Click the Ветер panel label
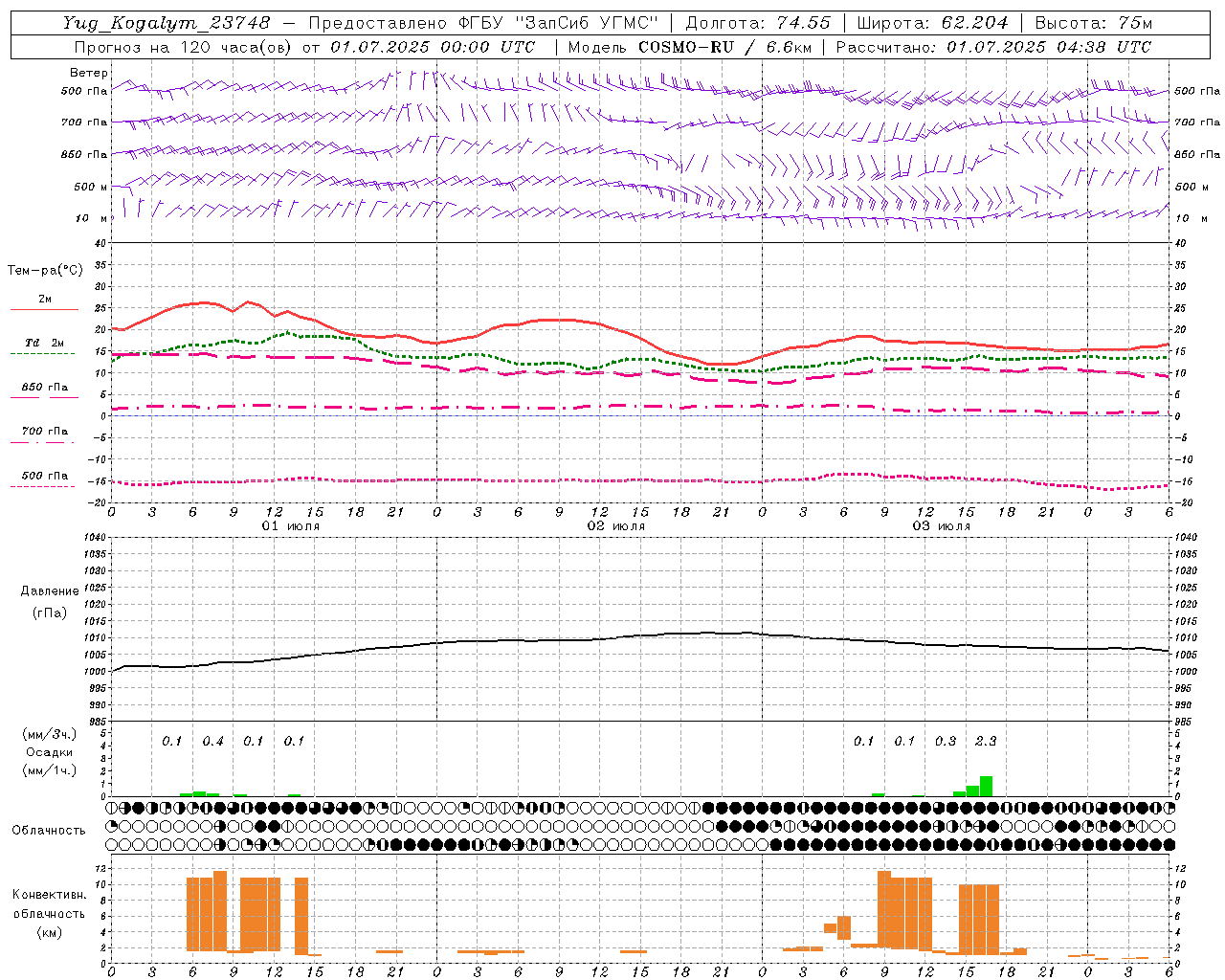 [89, 73]
